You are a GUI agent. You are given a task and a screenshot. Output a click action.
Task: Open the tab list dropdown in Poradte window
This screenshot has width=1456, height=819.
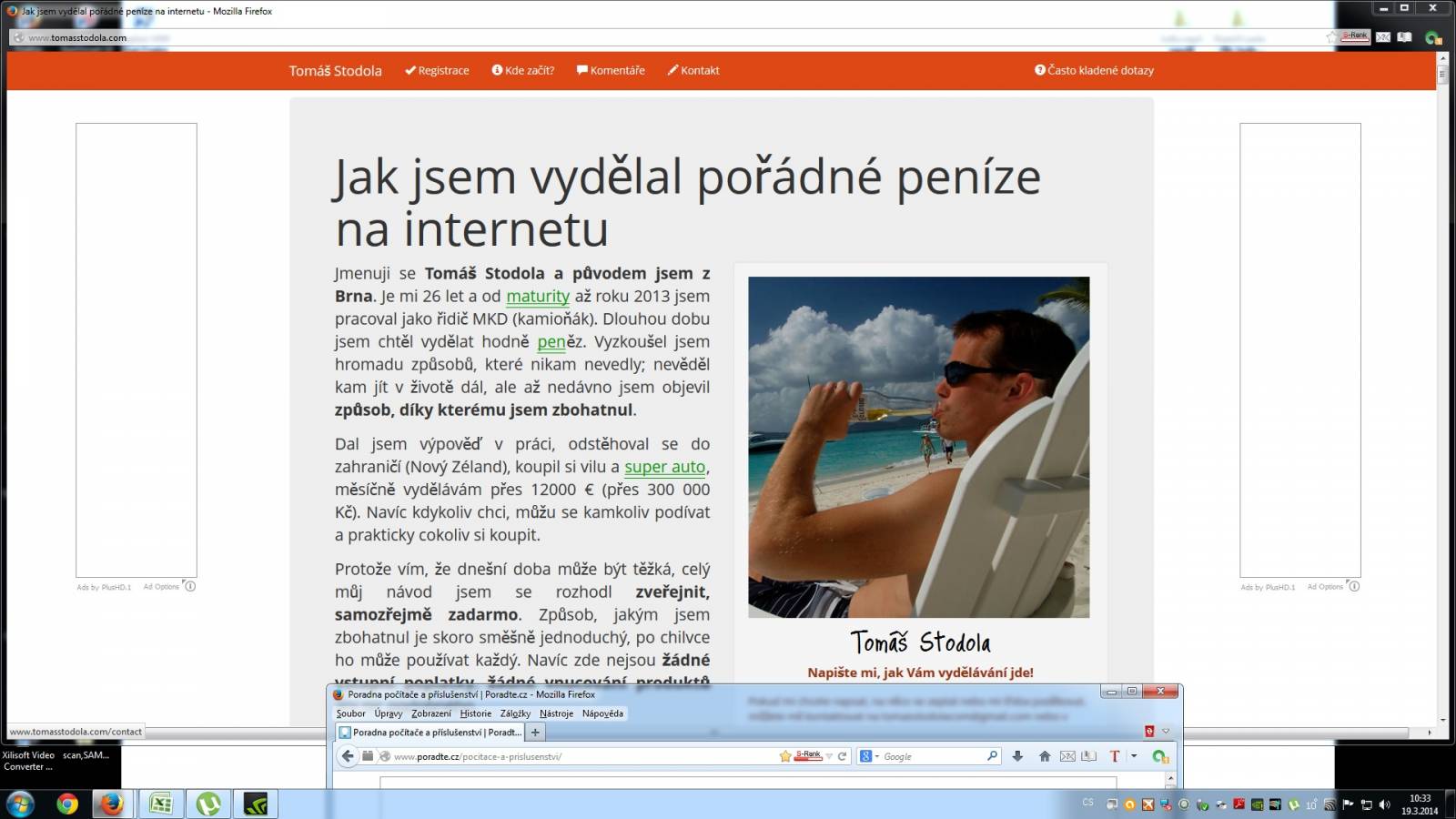pos(1166,732)
